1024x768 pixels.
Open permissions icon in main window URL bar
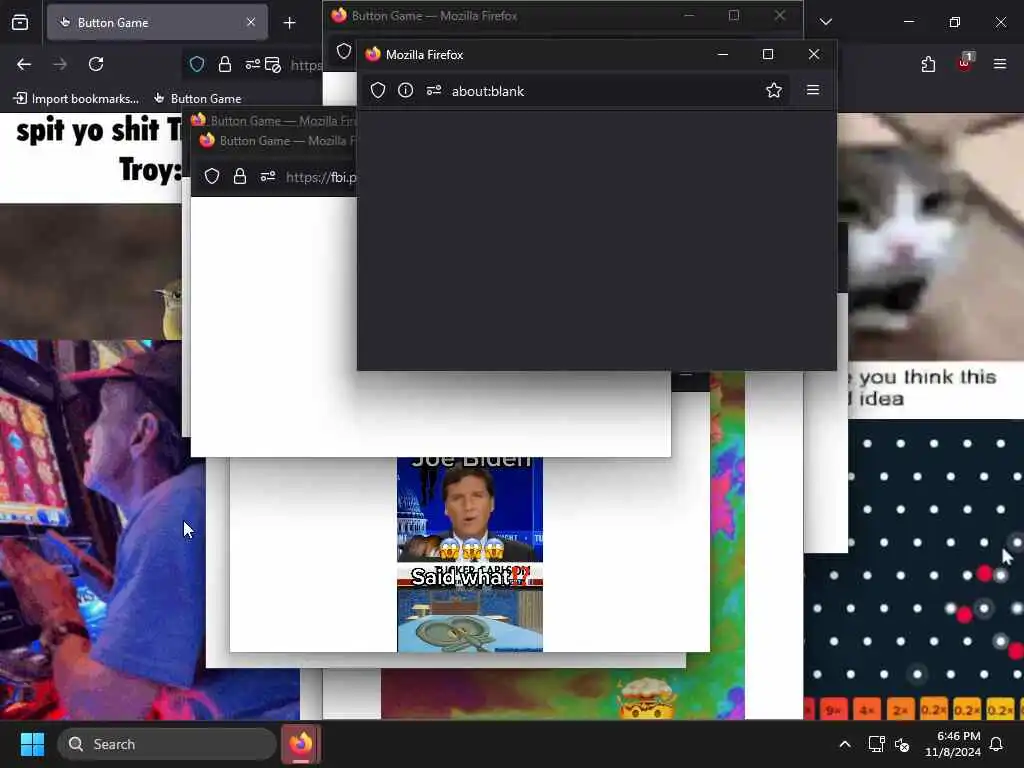click(x=252, y=64)
